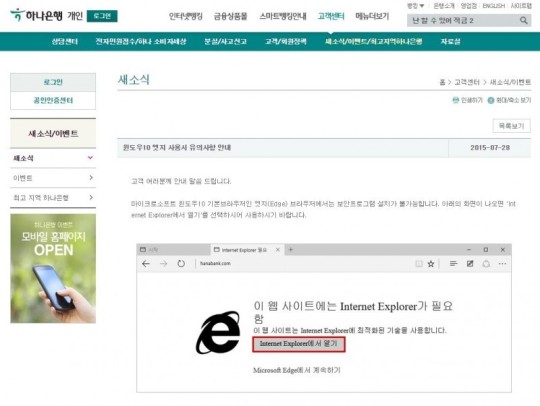Open 공인인증센터 in the sidebar

[53, 101]
